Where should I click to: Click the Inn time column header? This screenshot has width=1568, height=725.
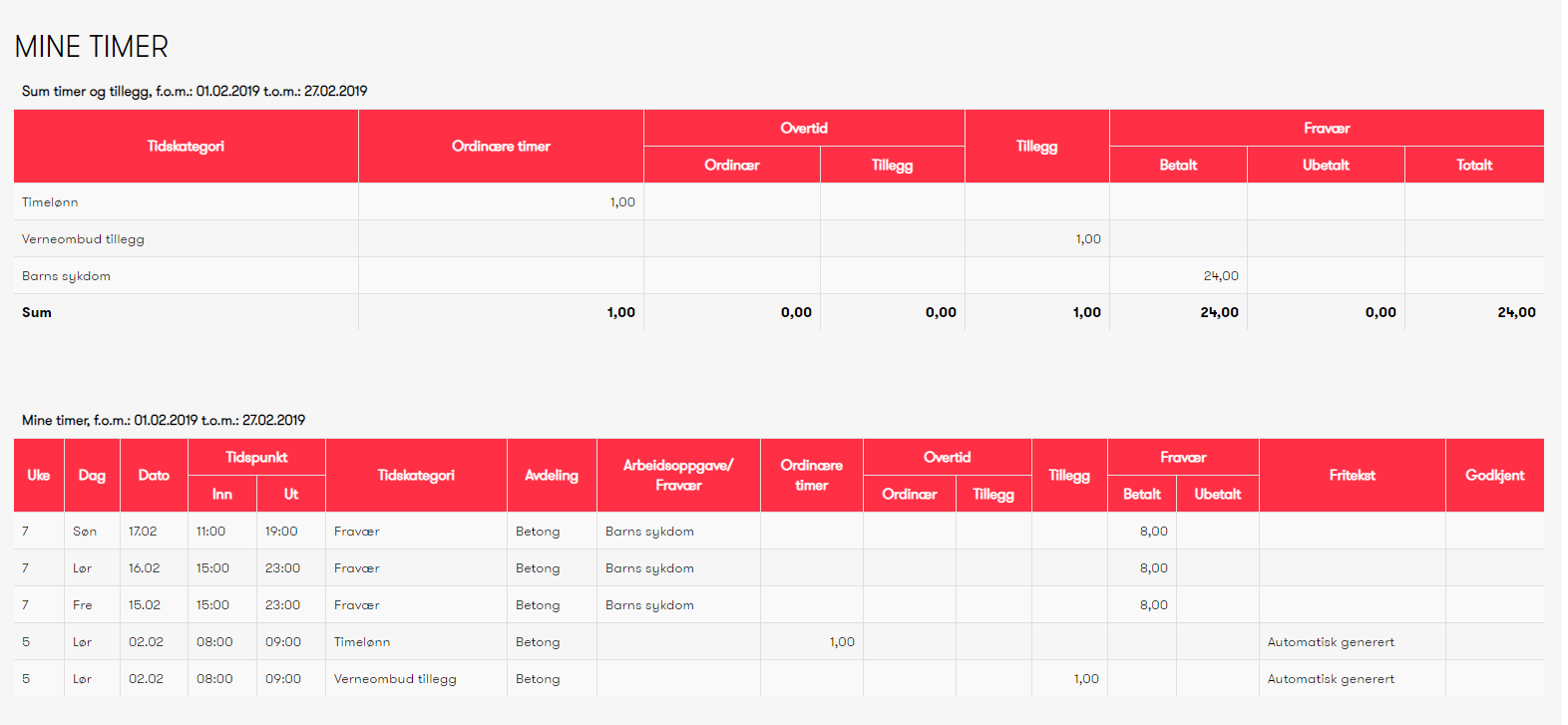[x=221, y=495]
